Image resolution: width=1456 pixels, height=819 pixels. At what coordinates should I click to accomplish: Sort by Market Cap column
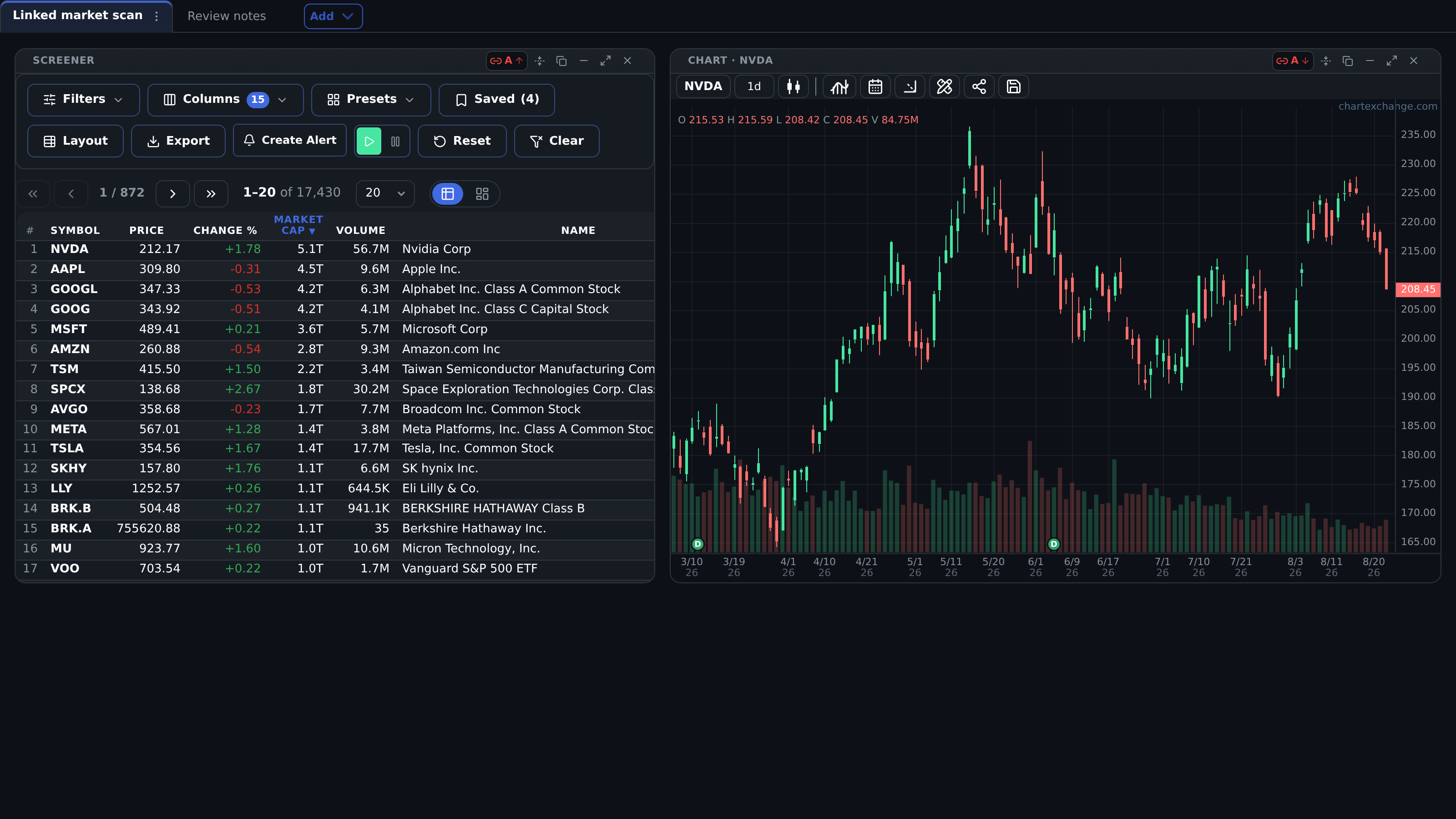(x=298, y=225)
